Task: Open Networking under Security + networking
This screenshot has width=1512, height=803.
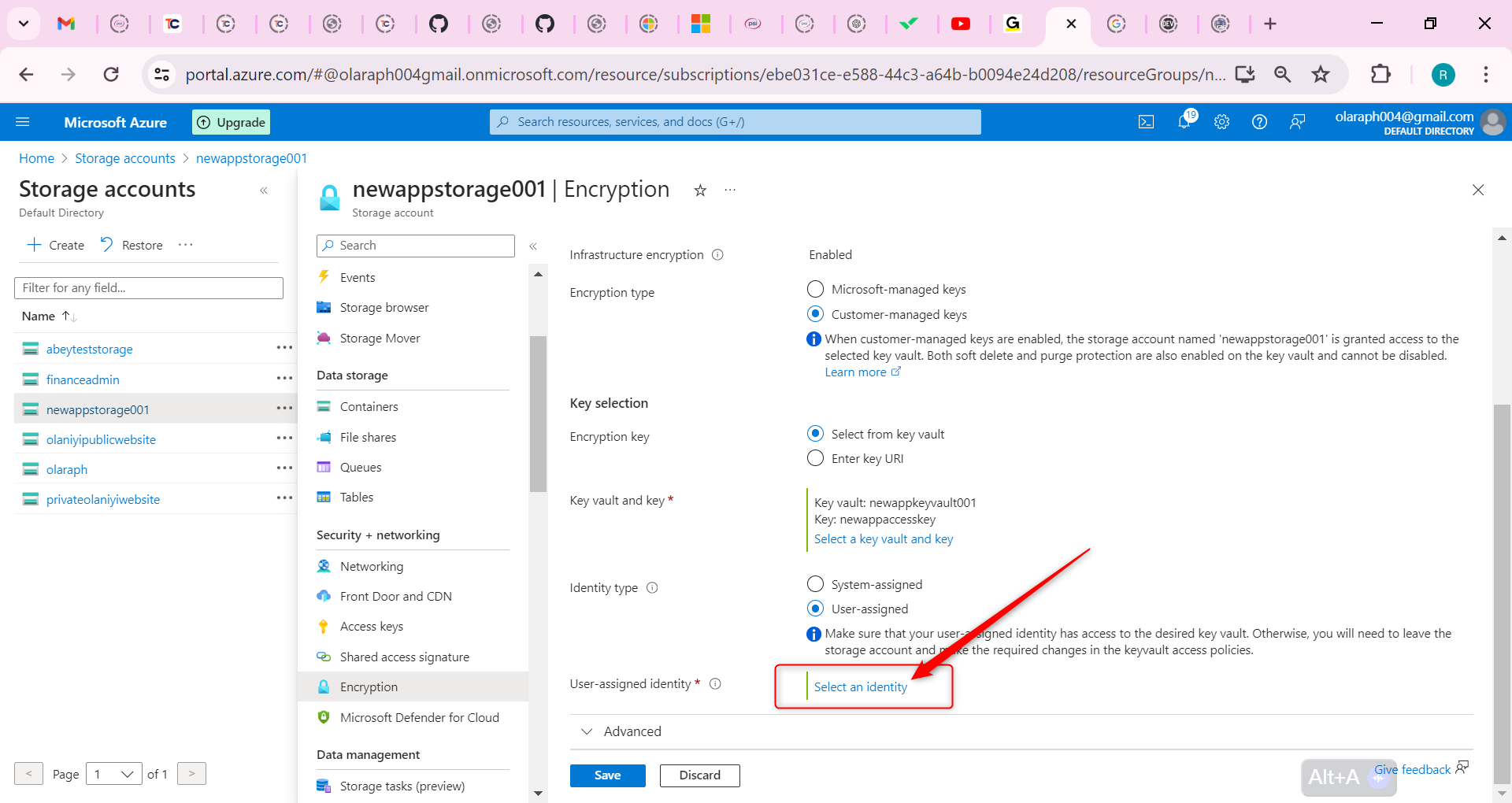Action: click(x=372, y=566)
